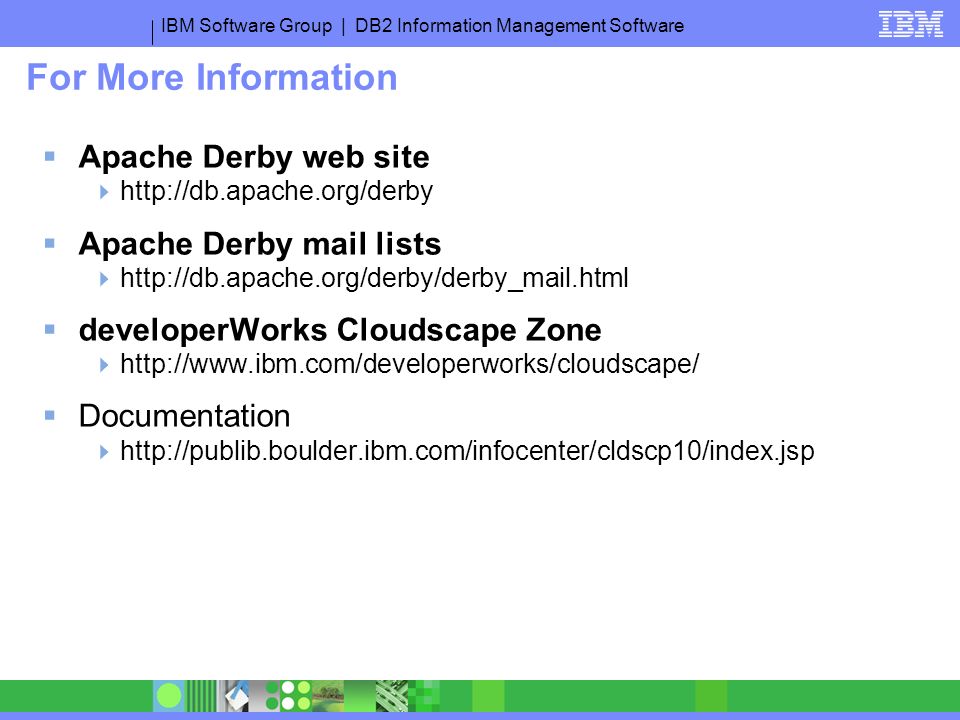Click the 'IBM Software Group' header text
Image resolution: width=960 pixels, height=720 pixels.
click(246, 26)
